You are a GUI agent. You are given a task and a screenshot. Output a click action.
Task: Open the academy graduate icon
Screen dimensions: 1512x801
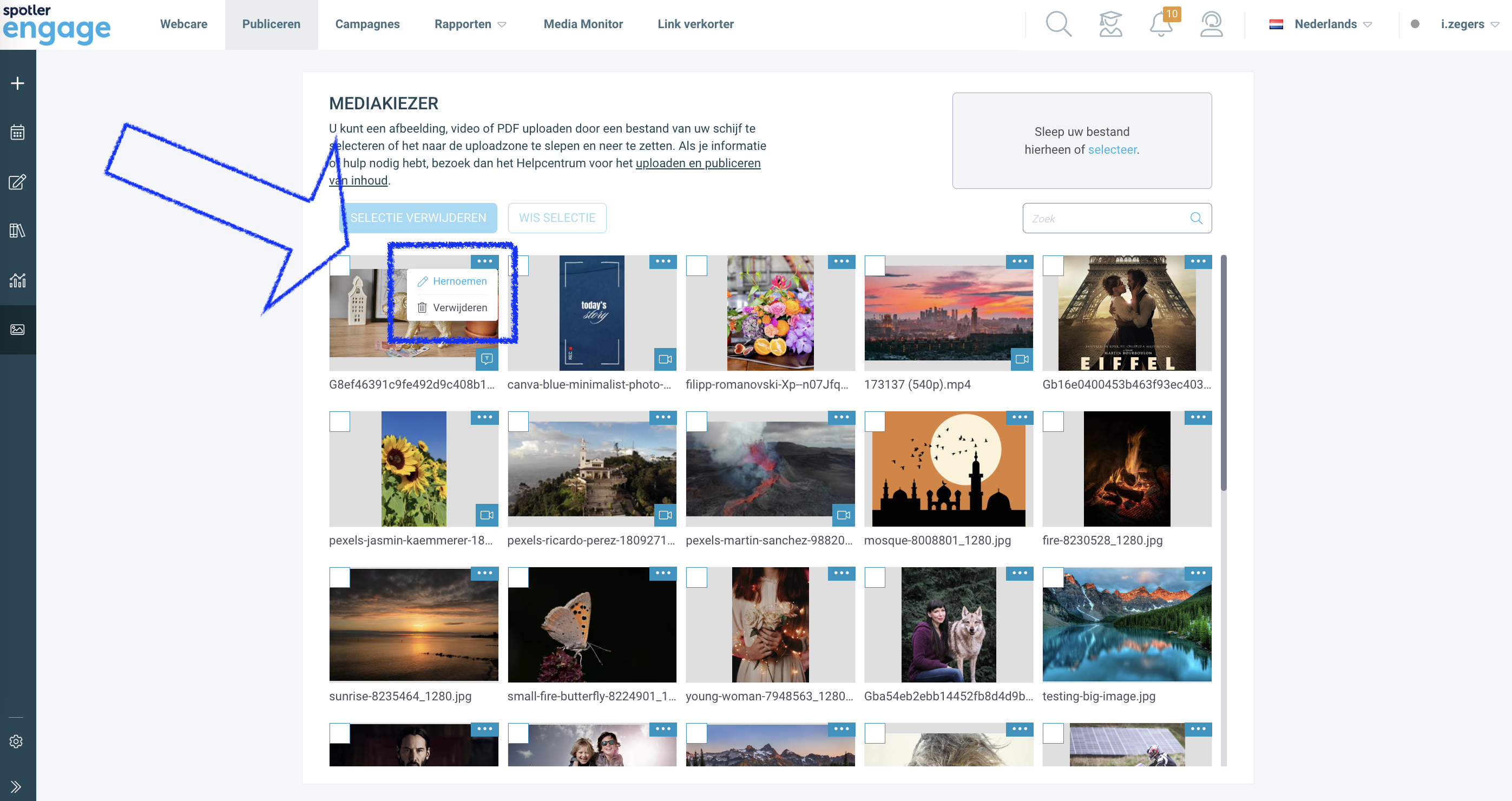pyautogui.click(x=1110, y=24)
